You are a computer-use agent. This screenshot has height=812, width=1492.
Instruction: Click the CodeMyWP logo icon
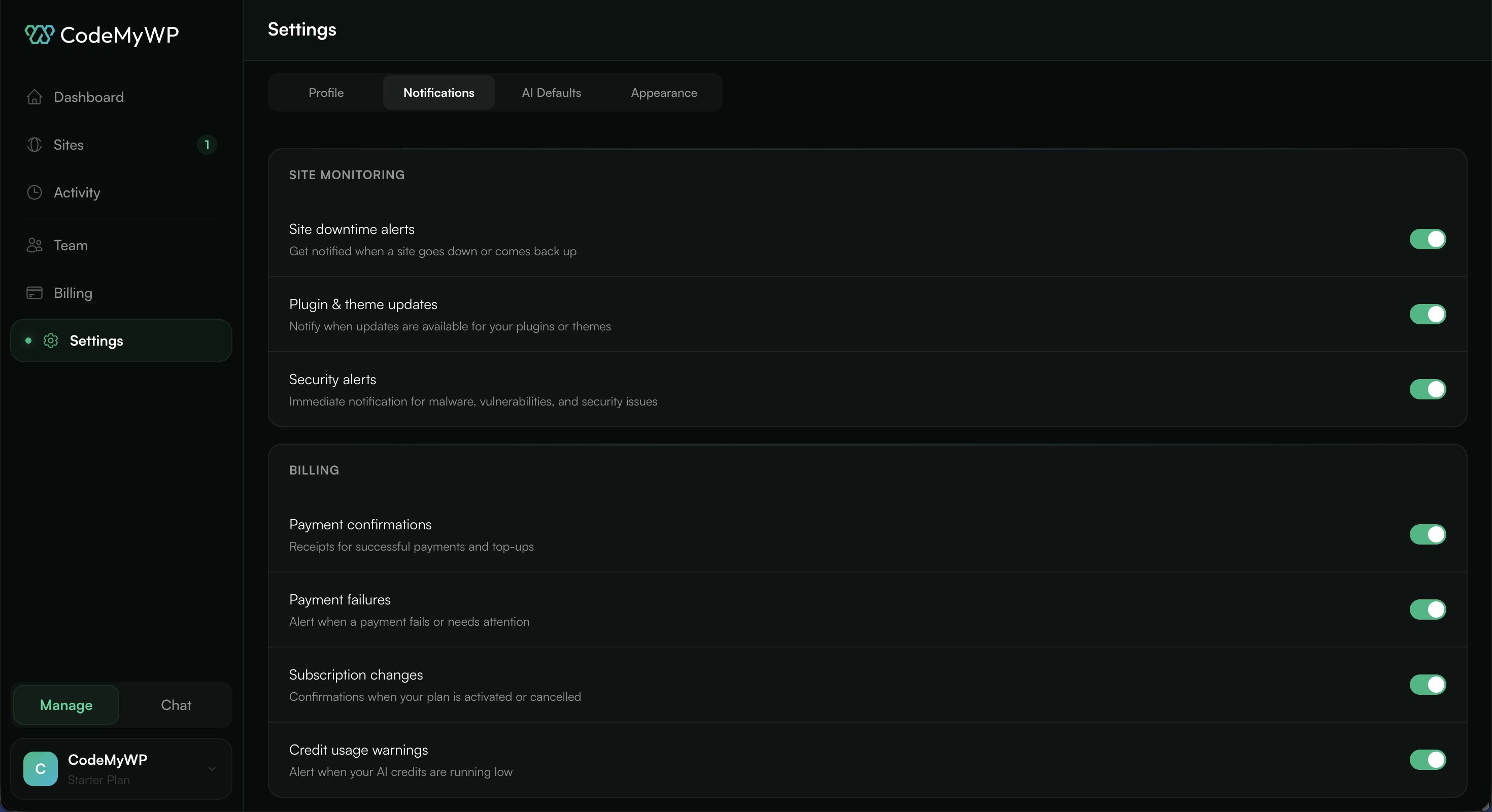pos(40,35)
